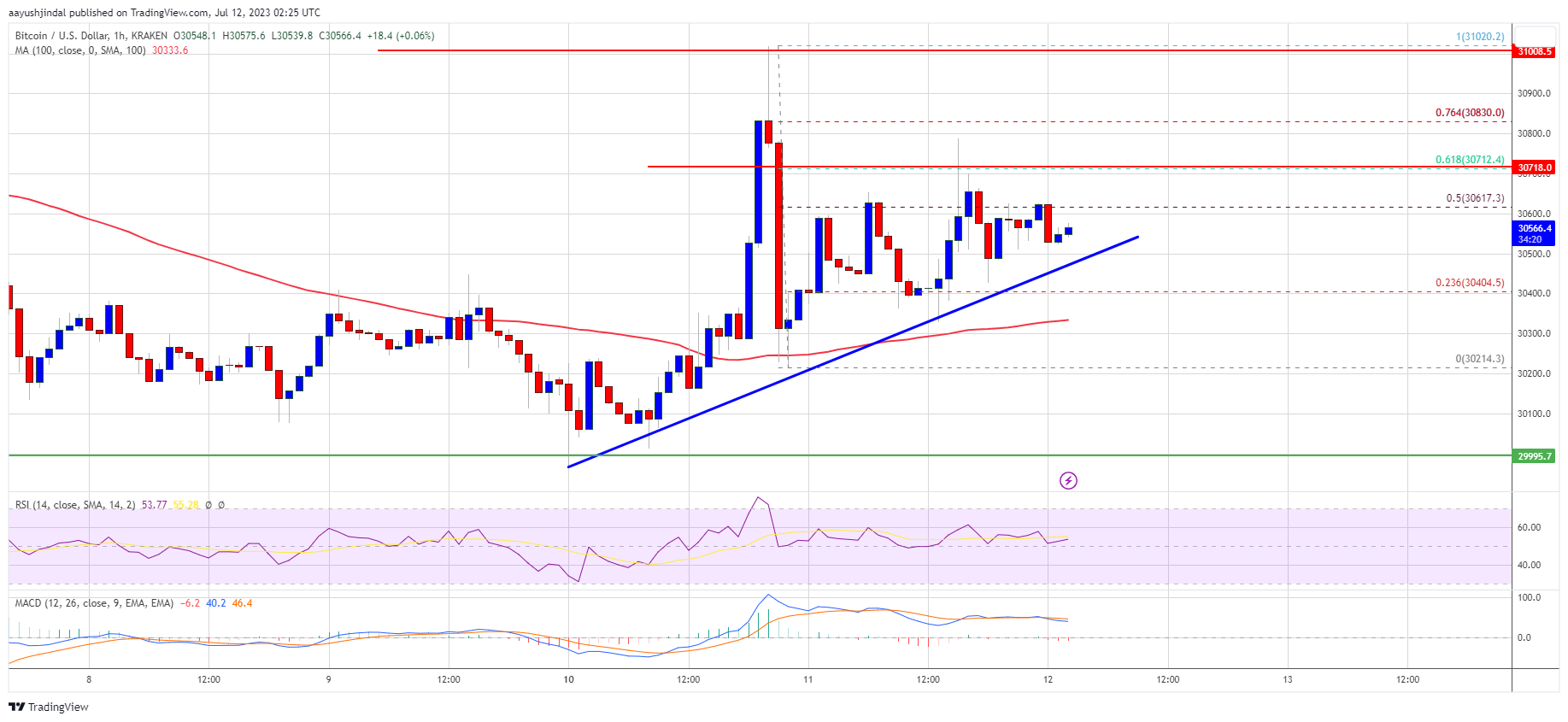Click the green 29995.7 support price tag
This screenshot has height=722, width=1568.
tap(1534, 456)
